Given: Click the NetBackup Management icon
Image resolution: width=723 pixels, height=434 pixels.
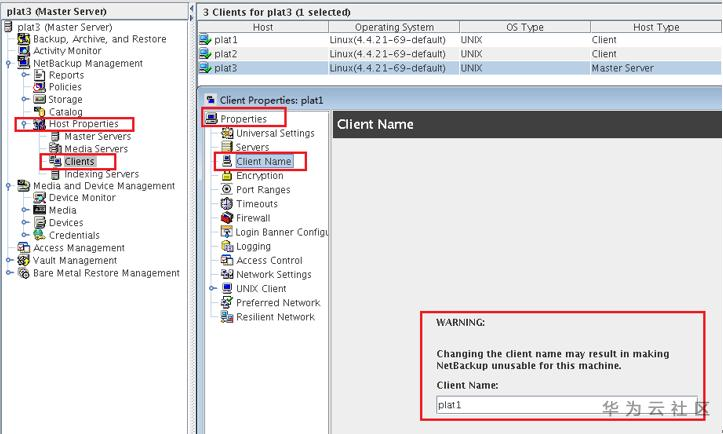Looking at the screenshot, I should pos(24,62).
